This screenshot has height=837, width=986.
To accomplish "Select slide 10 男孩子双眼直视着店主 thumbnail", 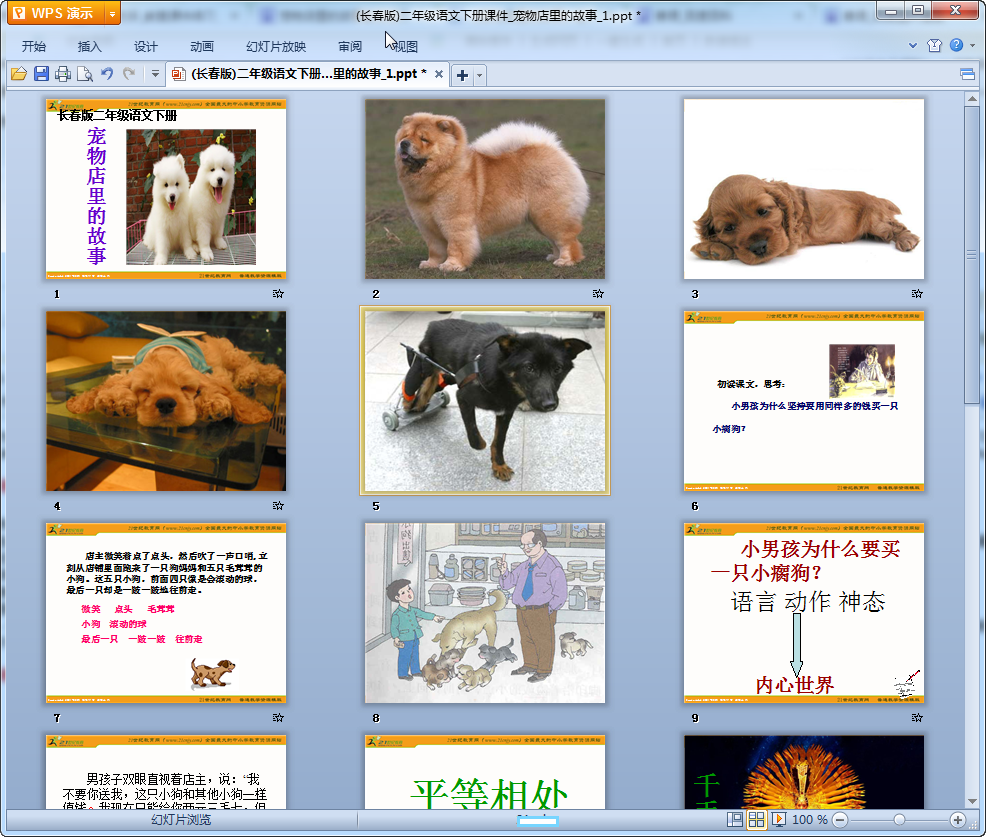I will tap(166, 772).
